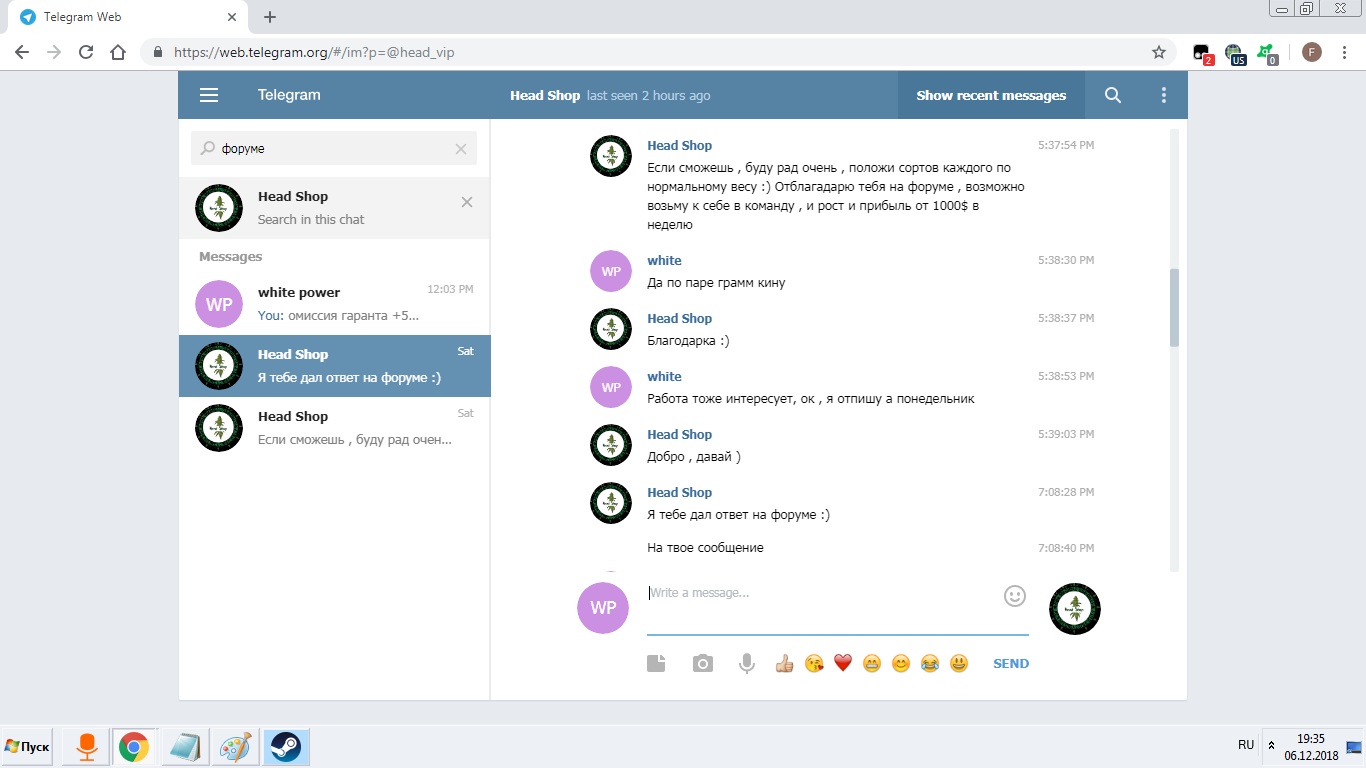
Task: Insert the tears of joy emoji
Action: tap(930, 663)
